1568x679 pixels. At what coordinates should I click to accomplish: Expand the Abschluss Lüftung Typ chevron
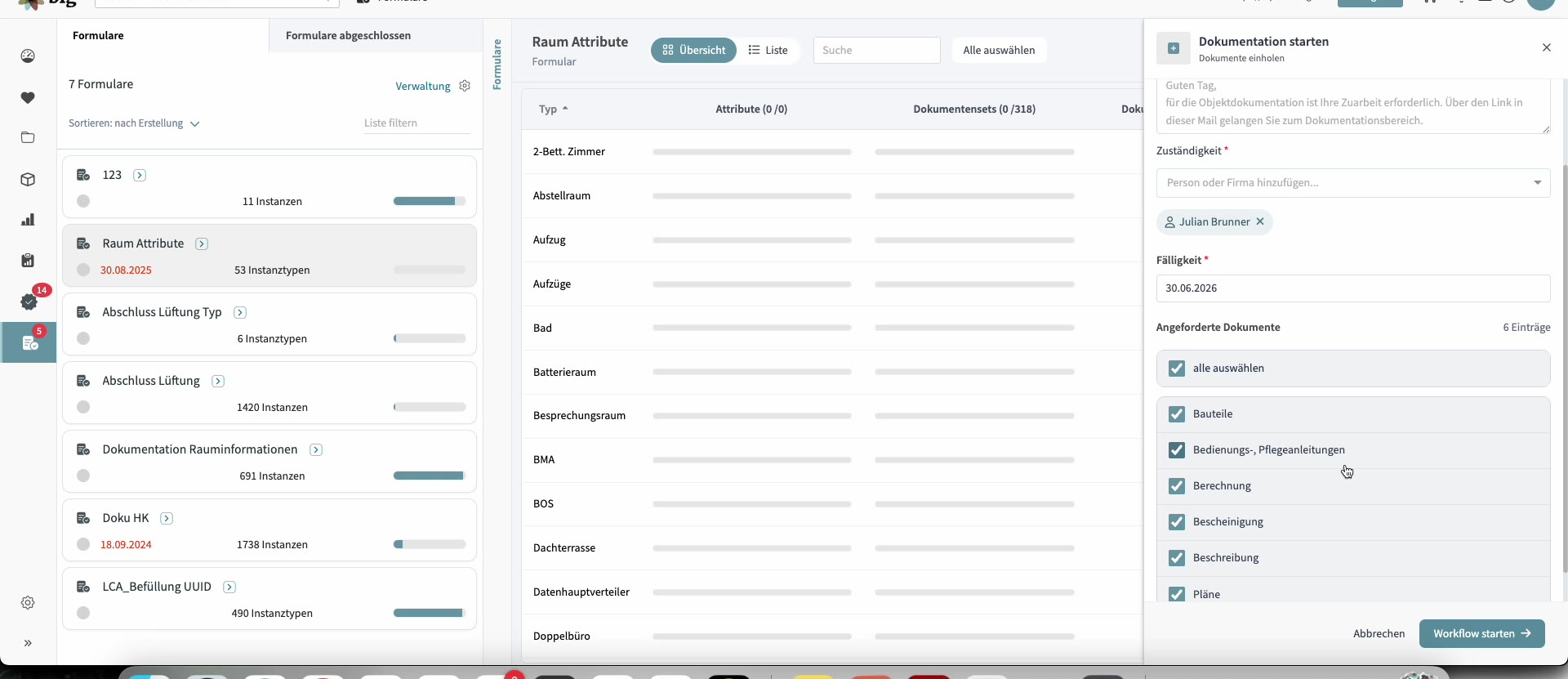coord(240,312)
